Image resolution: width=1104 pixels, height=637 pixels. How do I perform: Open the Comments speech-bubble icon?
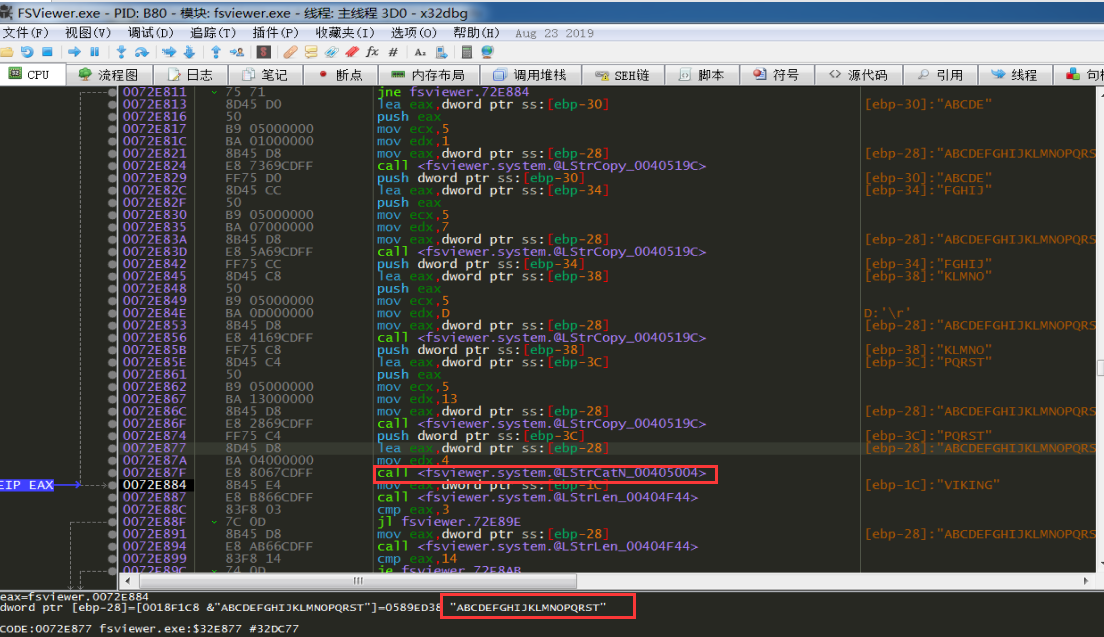coord(310,51)
